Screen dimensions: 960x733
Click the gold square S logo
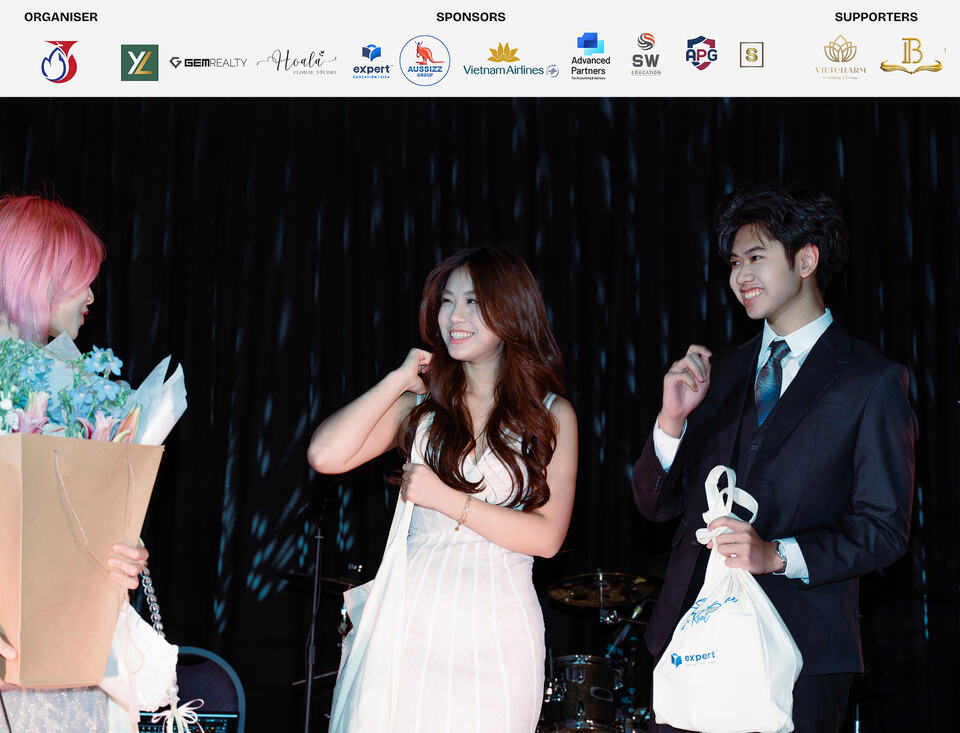751,55
